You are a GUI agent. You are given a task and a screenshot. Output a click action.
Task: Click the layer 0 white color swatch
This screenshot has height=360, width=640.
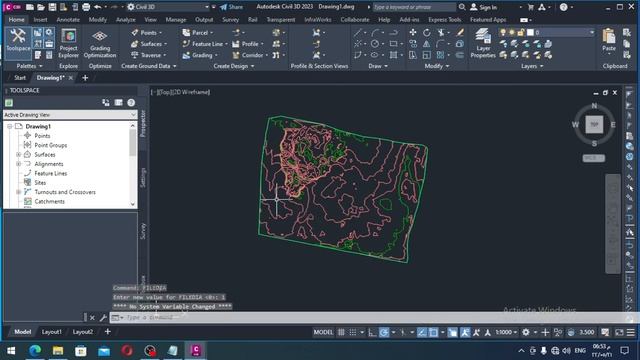(530, 32)
